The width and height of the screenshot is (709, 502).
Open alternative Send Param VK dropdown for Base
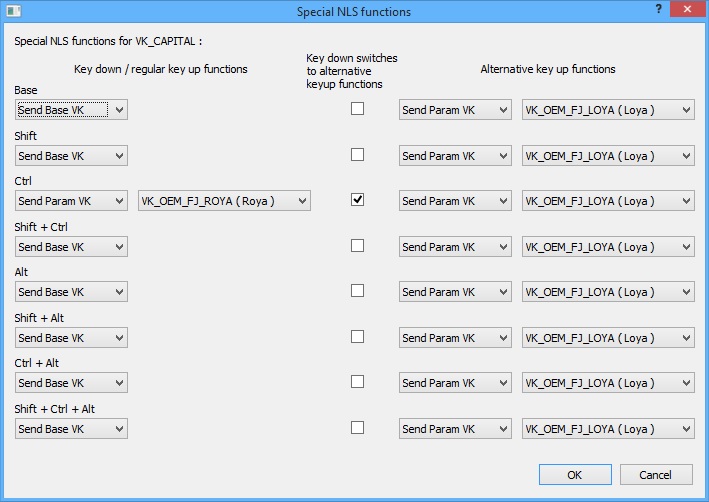point(455,110)
